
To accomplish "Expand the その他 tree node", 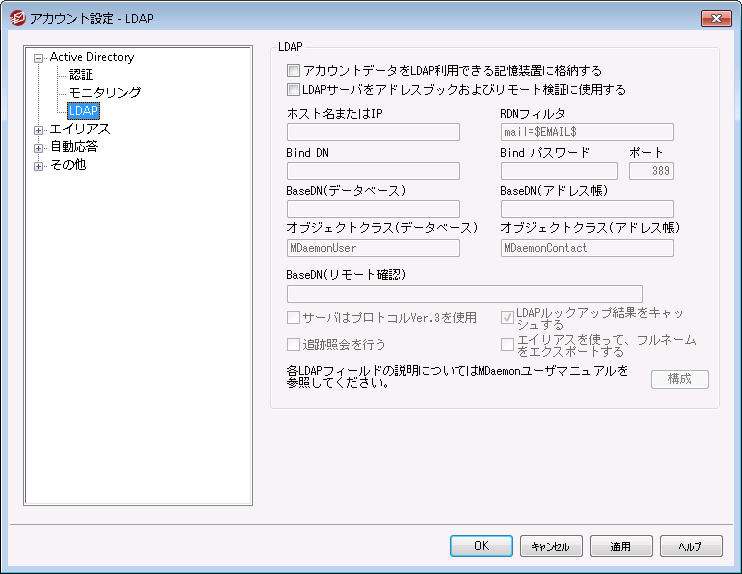I will [39, 165].
